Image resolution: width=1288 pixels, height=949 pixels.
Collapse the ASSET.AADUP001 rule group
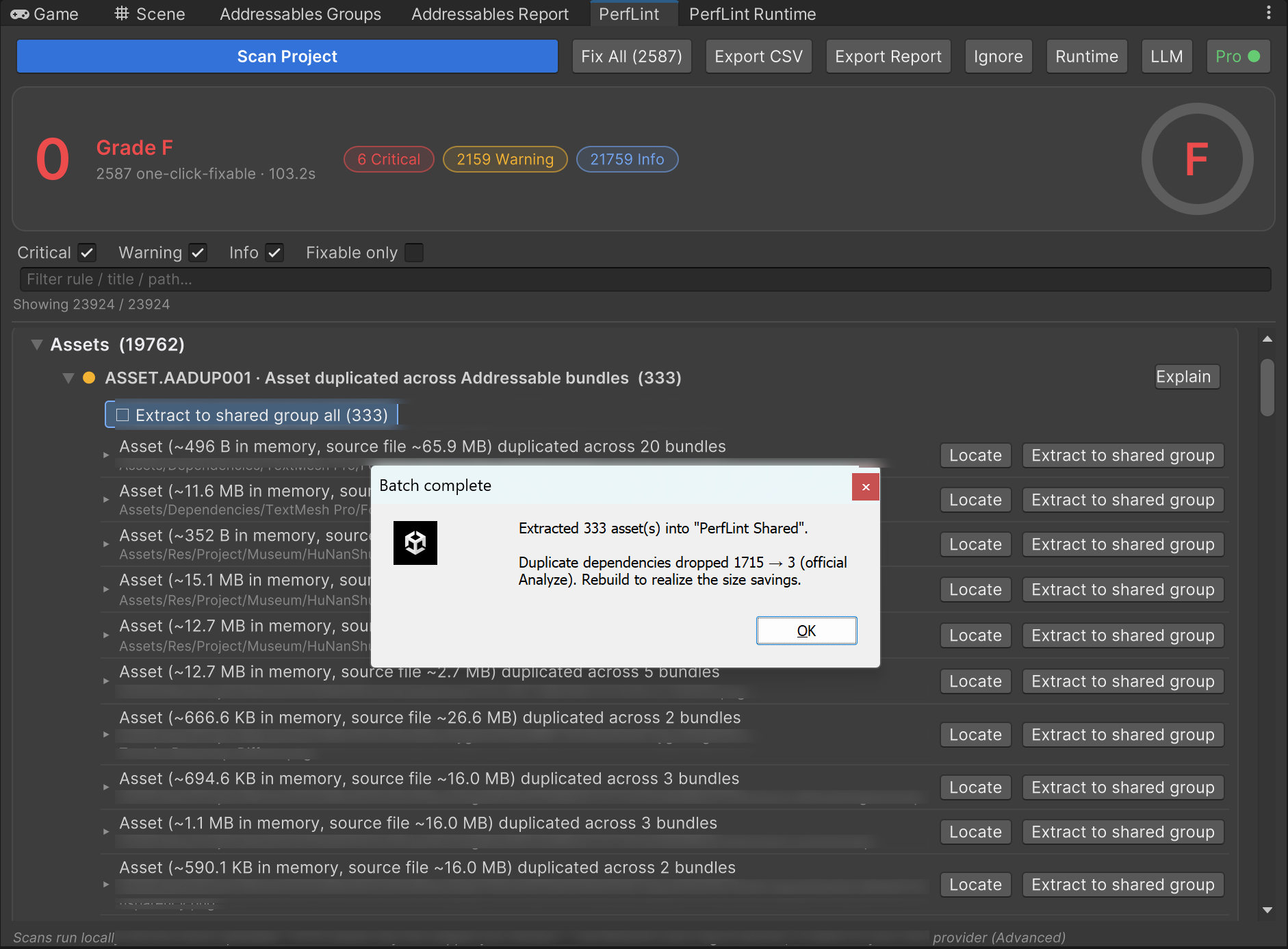click(x=68, y=378)
